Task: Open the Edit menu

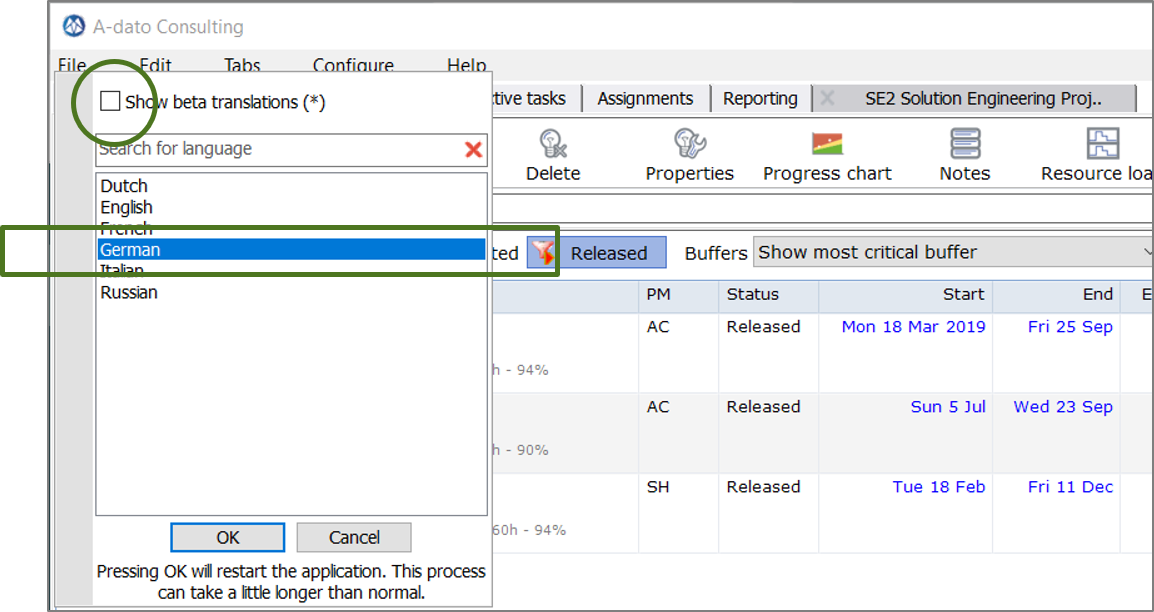Action: point(155,65)
